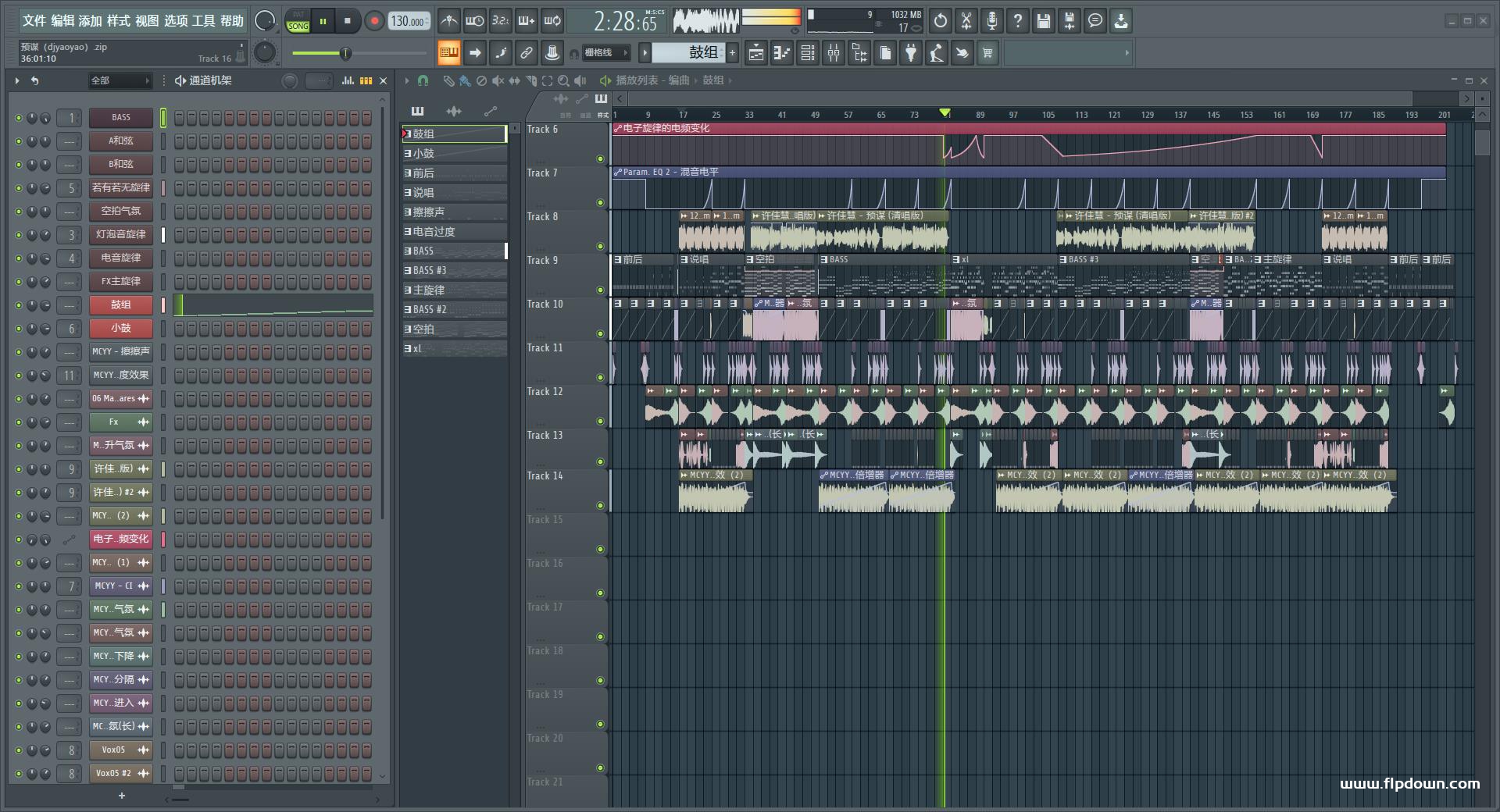Viewport: 1500px width, 812px height.
Task: Open the 工具 (Tools) menu
Action: tap(204, 21)
